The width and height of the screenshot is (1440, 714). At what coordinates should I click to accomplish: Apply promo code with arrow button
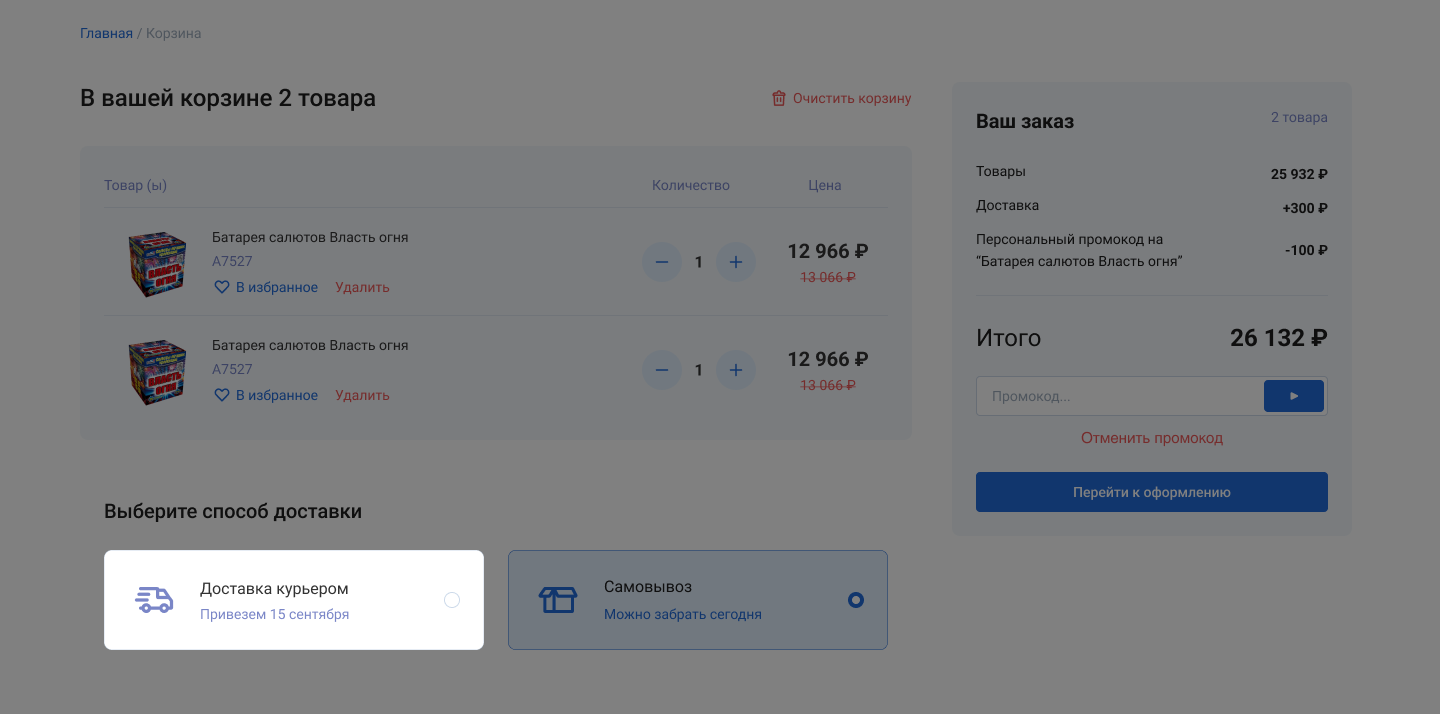tap(1293, 396)
